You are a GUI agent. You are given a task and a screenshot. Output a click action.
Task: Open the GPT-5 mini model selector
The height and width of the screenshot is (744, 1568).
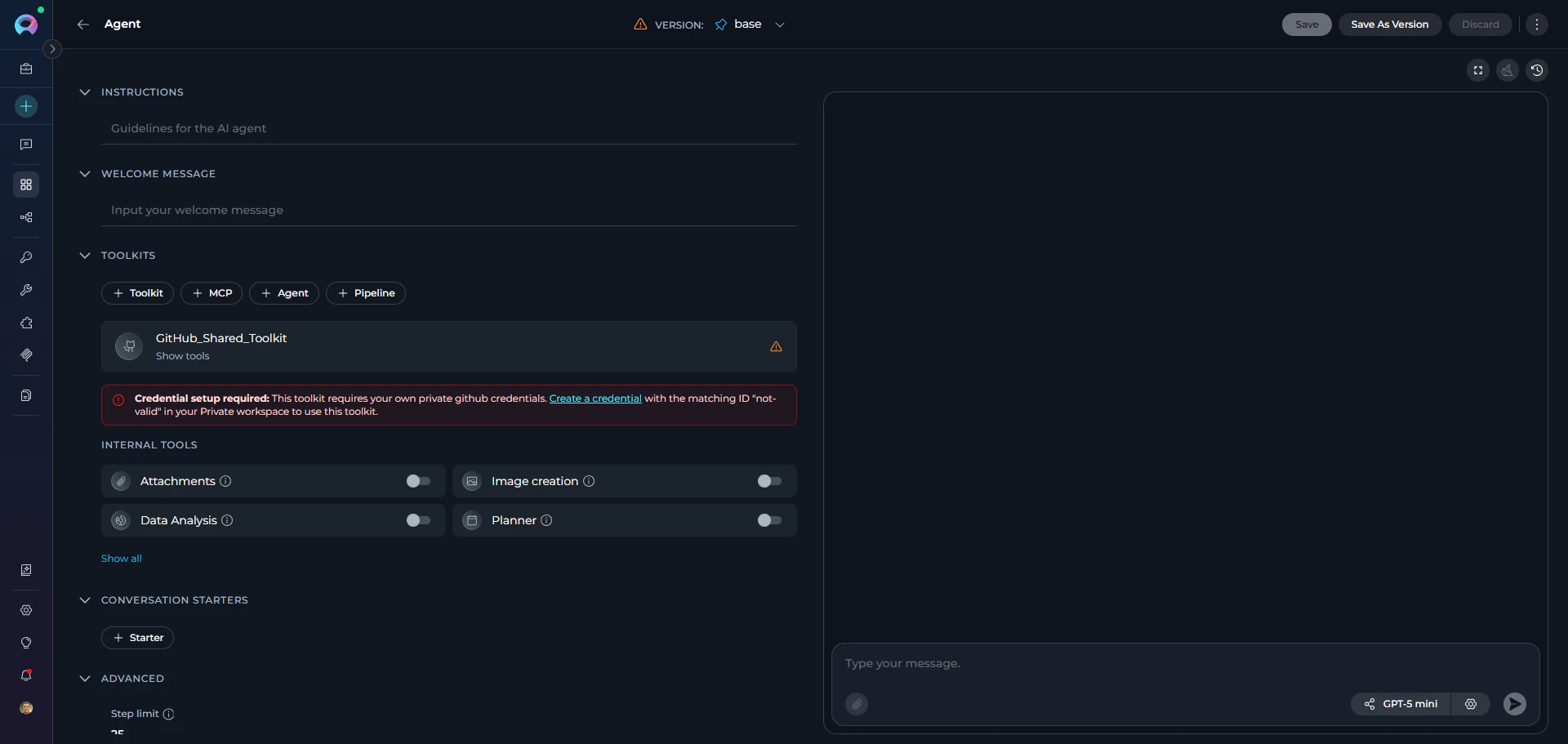(x=1401, y=704)
